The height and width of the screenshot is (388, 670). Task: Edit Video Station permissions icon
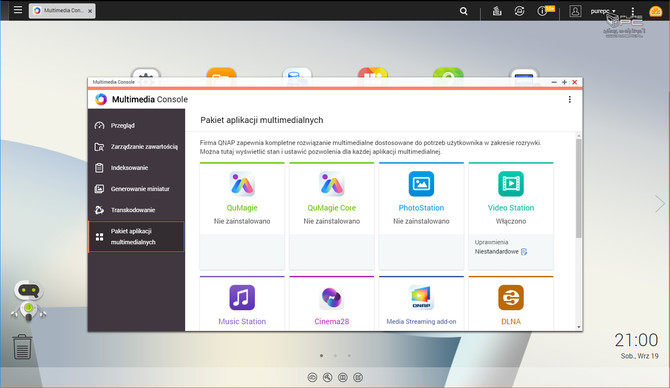coord(524,252)
